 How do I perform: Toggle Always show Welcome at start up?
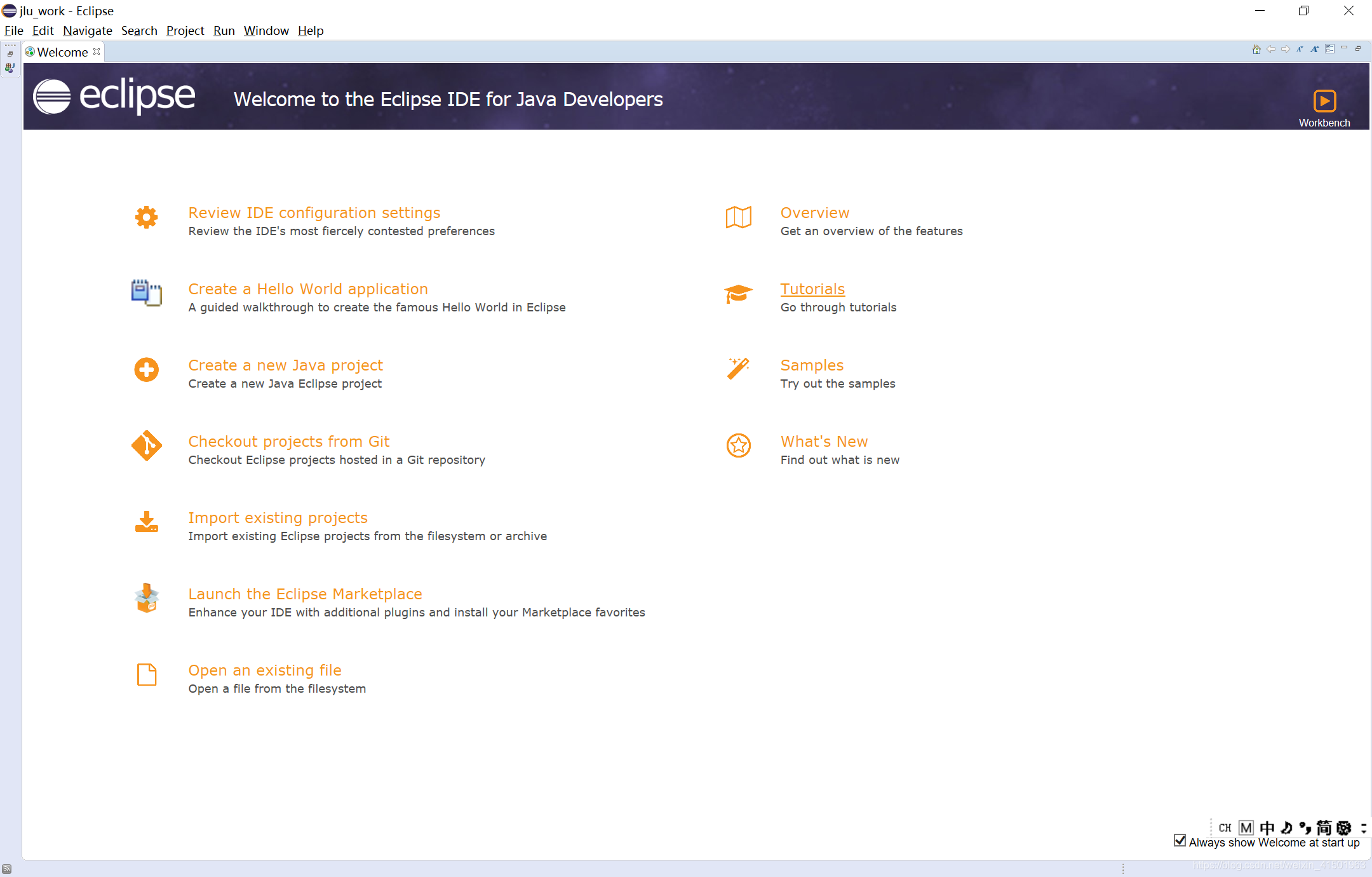point(1180,841)
